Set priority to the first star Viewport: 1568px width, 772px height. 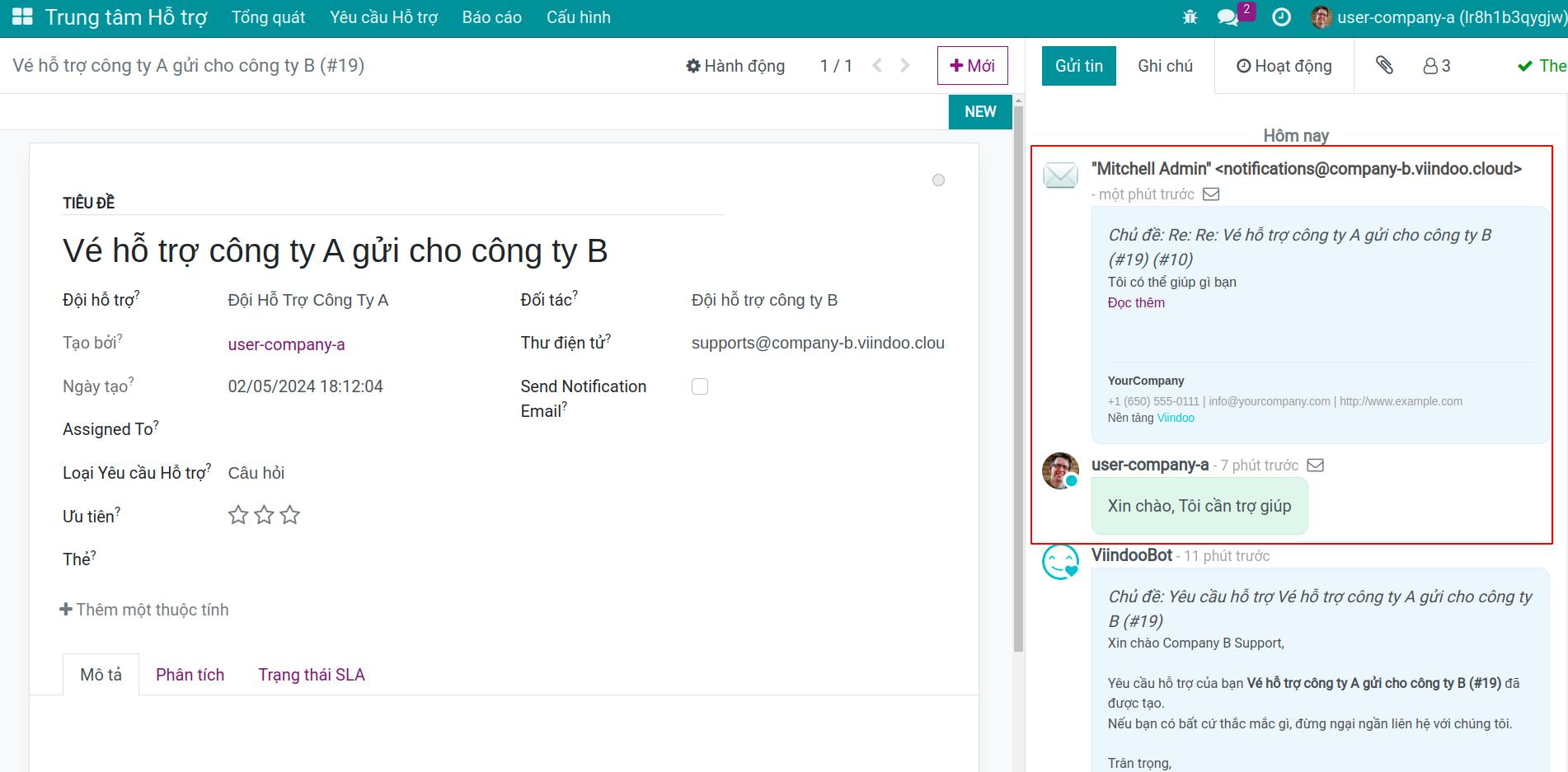238,515
